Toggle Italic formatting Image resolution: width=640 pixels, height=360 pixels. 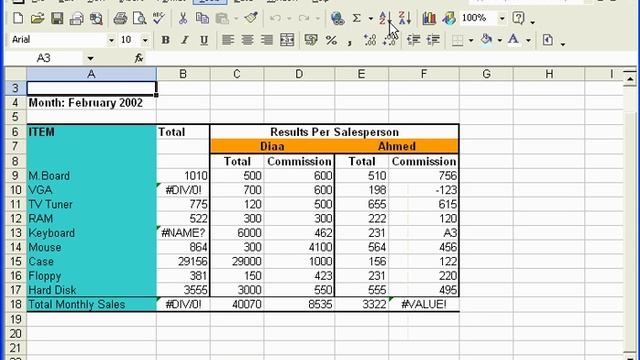pos(184,40)
